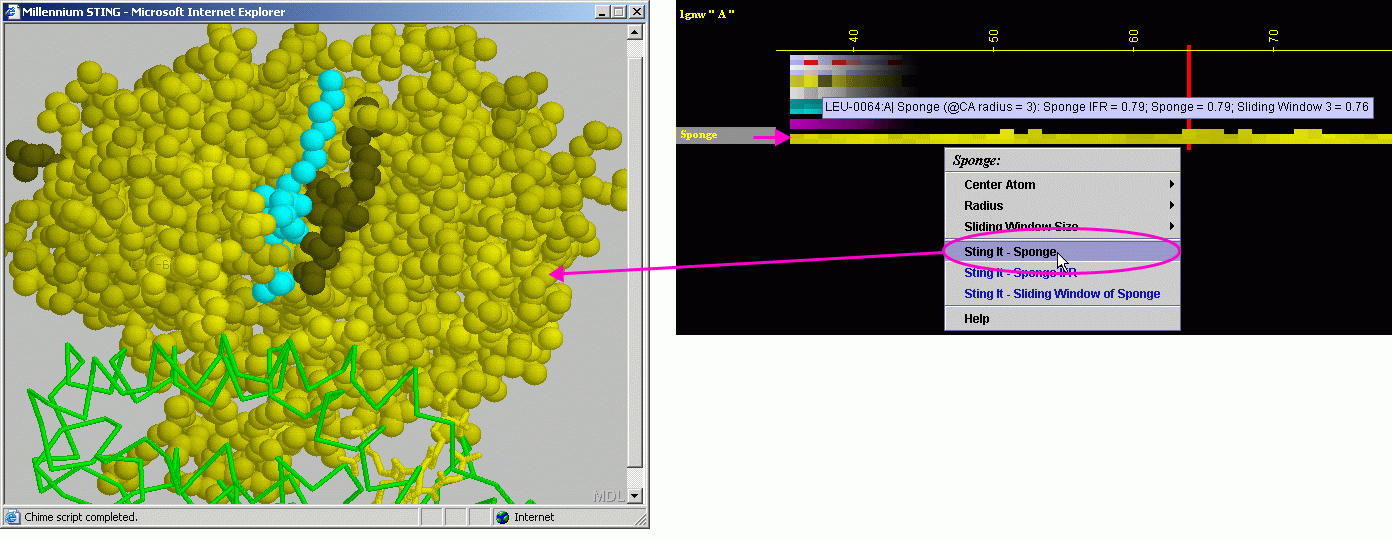The width and height of the screenshot is (1392, 540).
Task: Click the Center Atom submenu arrow
Action: pyautogui.click(x=1171, y=184)
